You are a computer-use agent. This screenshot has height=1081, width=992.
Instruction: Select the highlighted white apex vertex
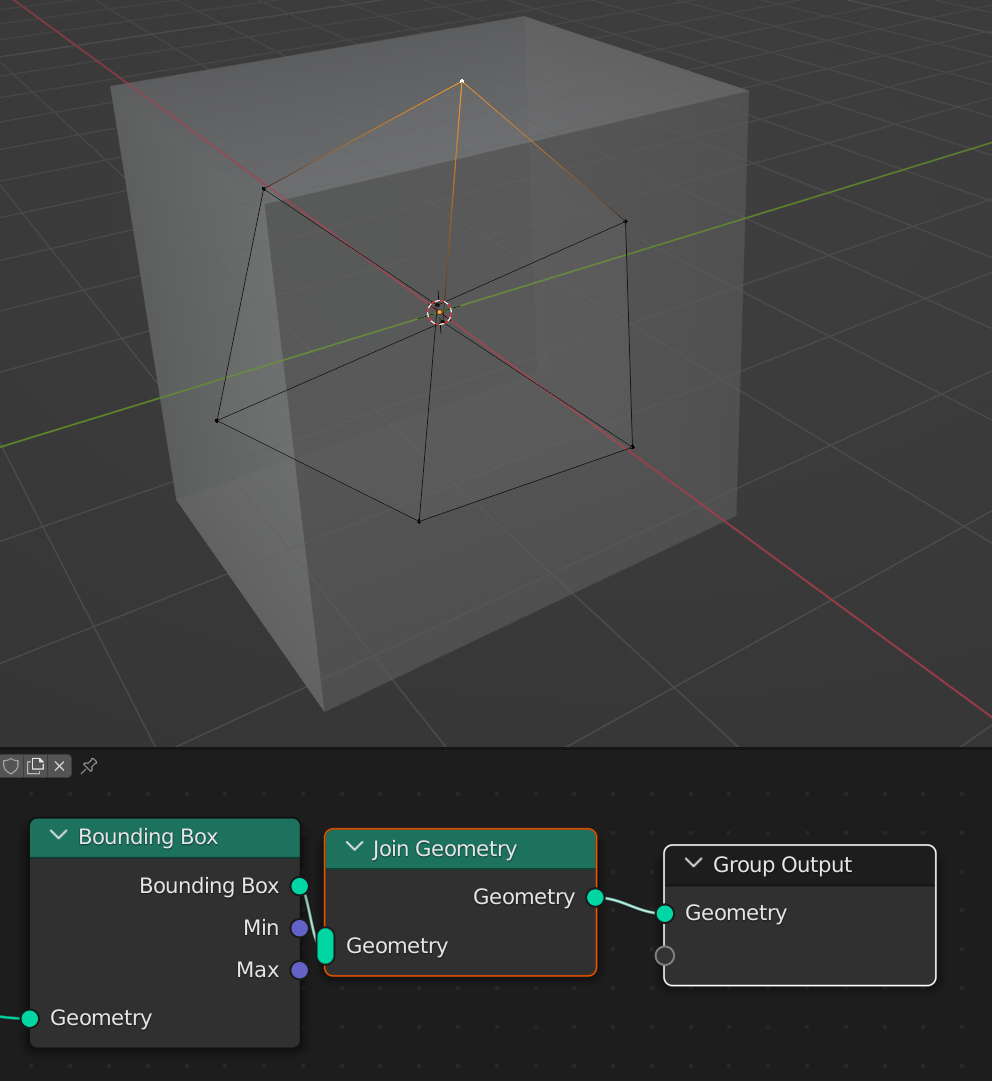(x=462, y=81)
